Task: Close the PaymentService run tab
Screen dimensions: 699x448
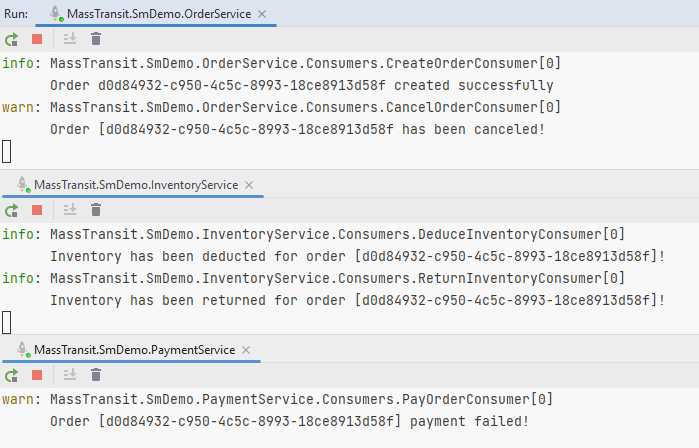Action: pos(246,350)
